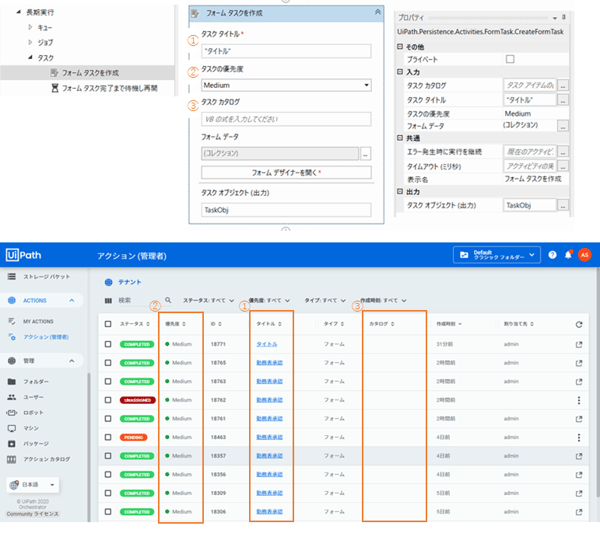
Task: Click the hourglass wait-for-form-task icon
Action: (55, 88)
